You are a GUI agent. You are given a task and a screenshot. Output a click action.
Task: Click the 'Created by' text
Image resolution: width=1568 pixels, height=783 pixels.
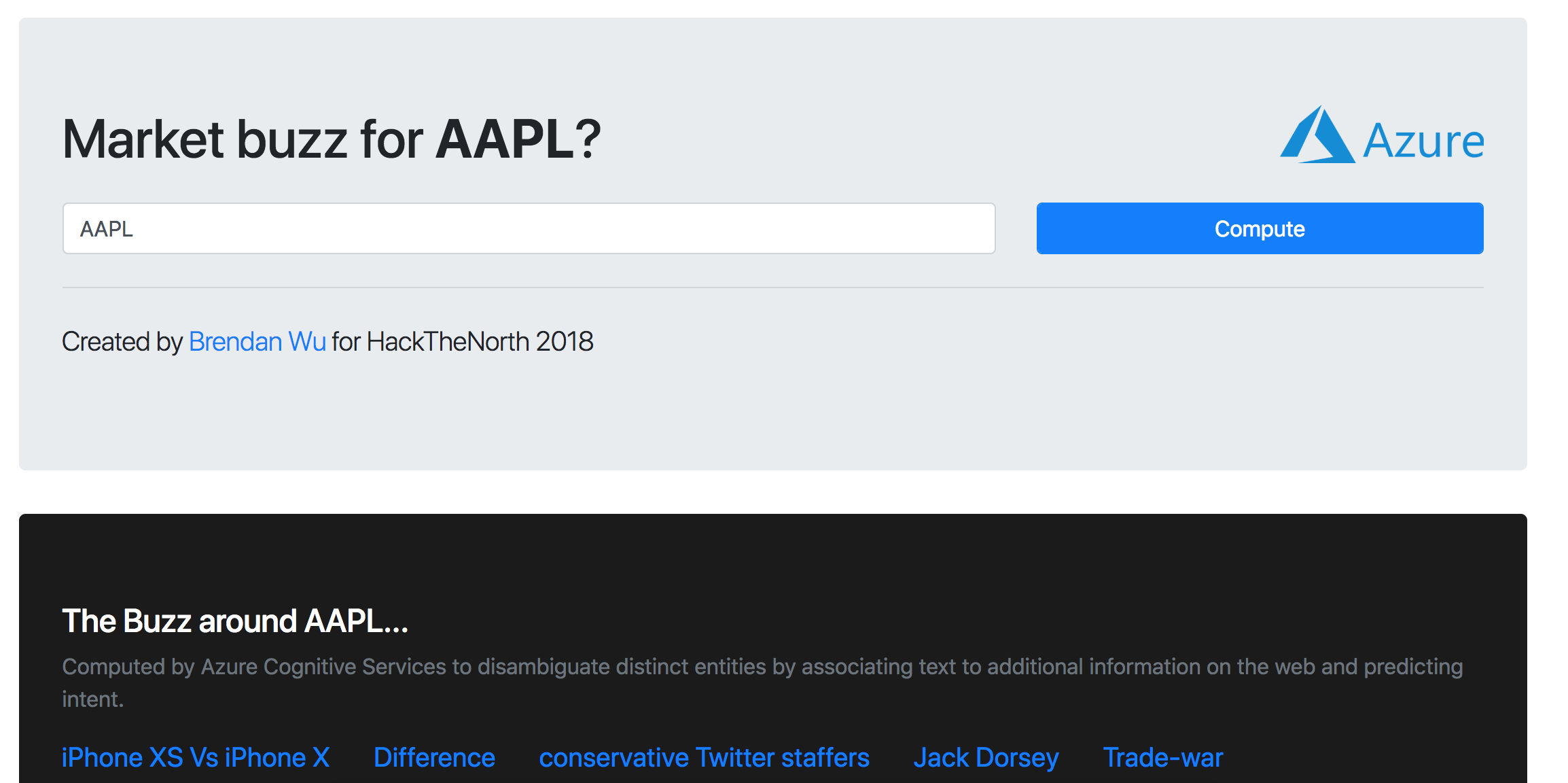point(122,341)
